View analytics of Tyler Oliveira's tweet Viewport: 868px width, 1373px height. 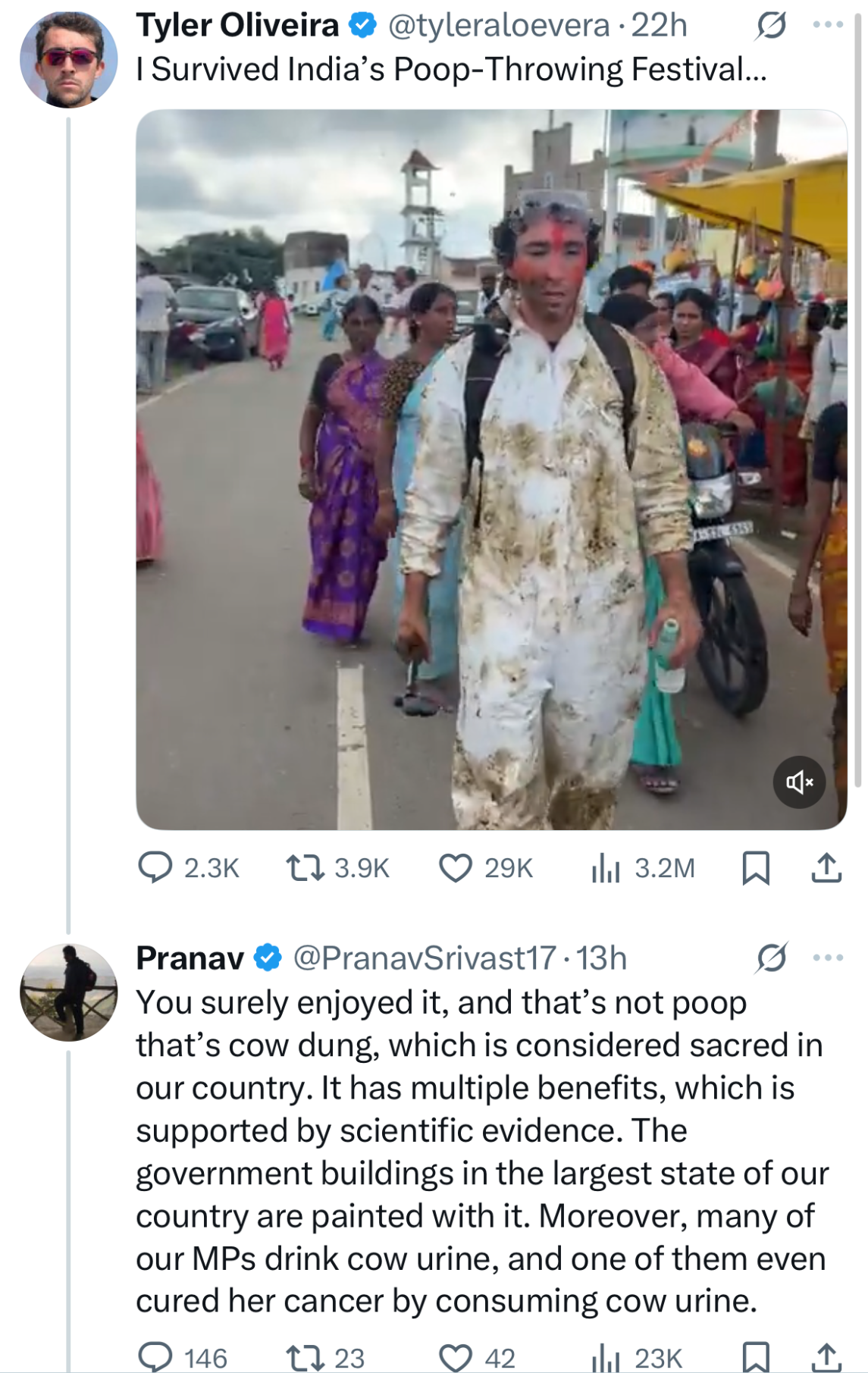pyautogui.click(x=606, y=867)
